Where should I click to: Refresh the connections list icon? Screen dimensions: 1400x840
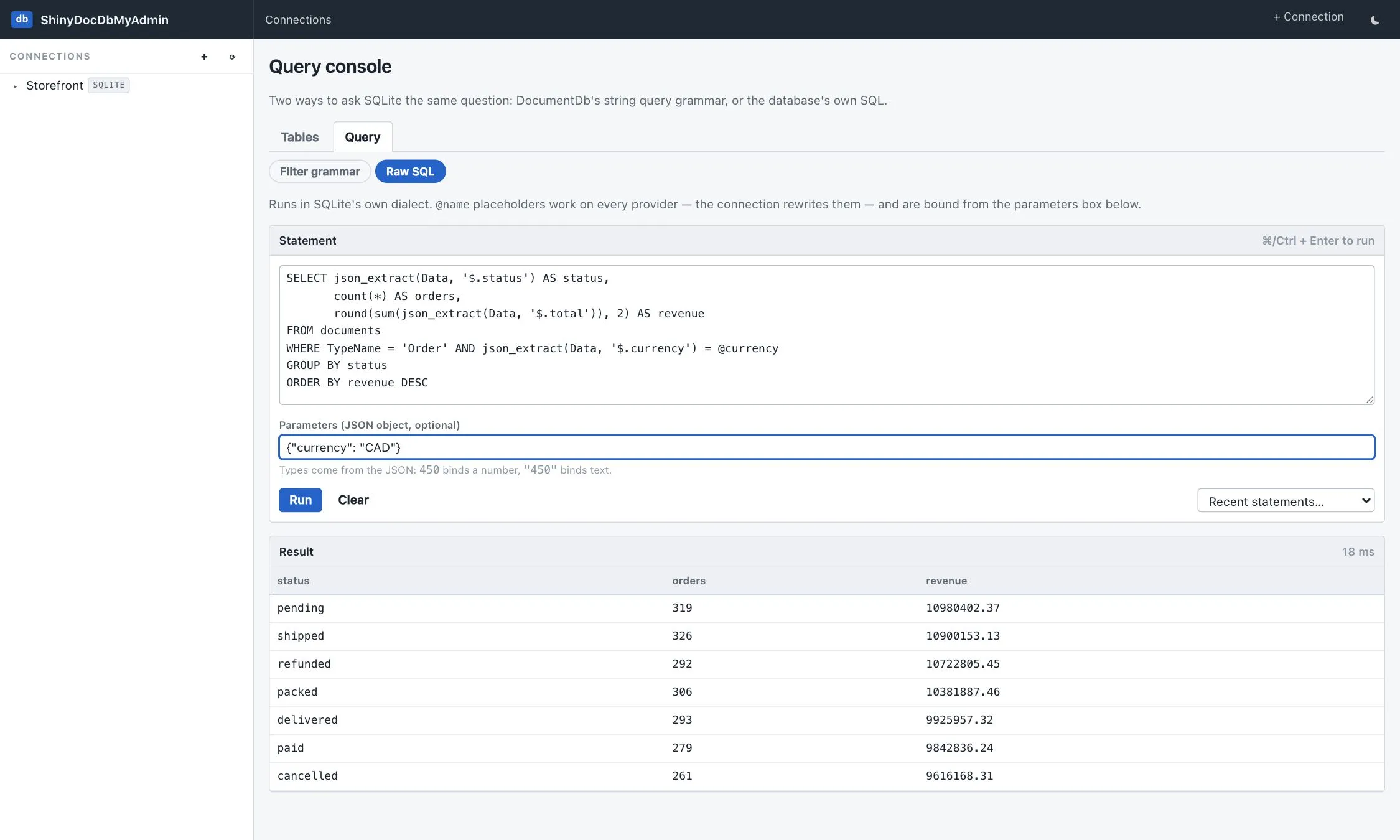pyautogui.click(x=232, y=57)
